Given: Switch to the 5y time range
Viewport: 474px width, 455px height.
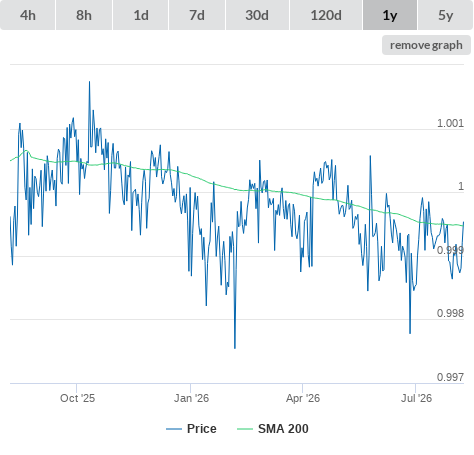Looking at the screenshot, I should point(446,15).
